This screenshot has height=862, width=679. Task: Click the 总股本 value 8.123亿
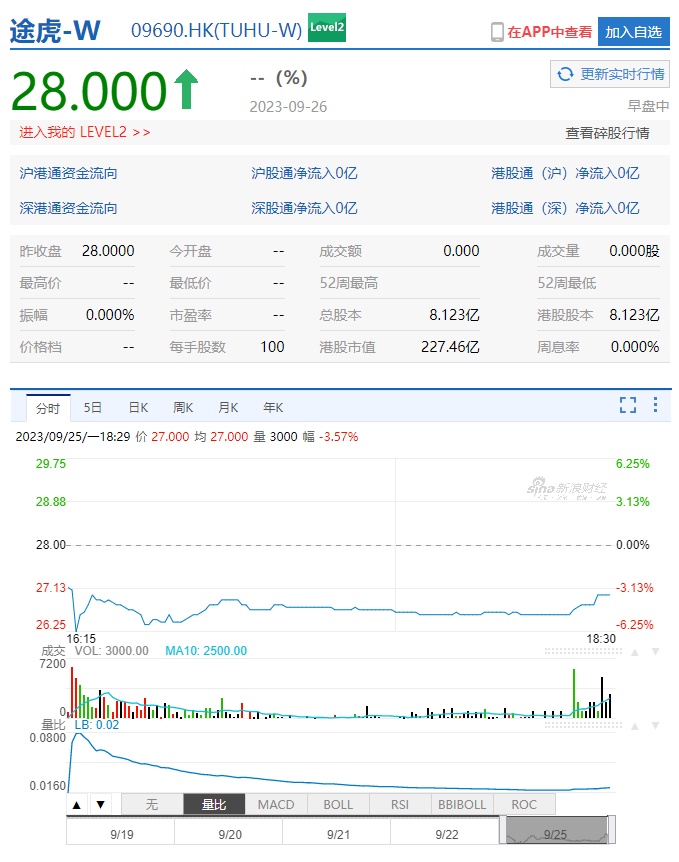pos(454,315)
